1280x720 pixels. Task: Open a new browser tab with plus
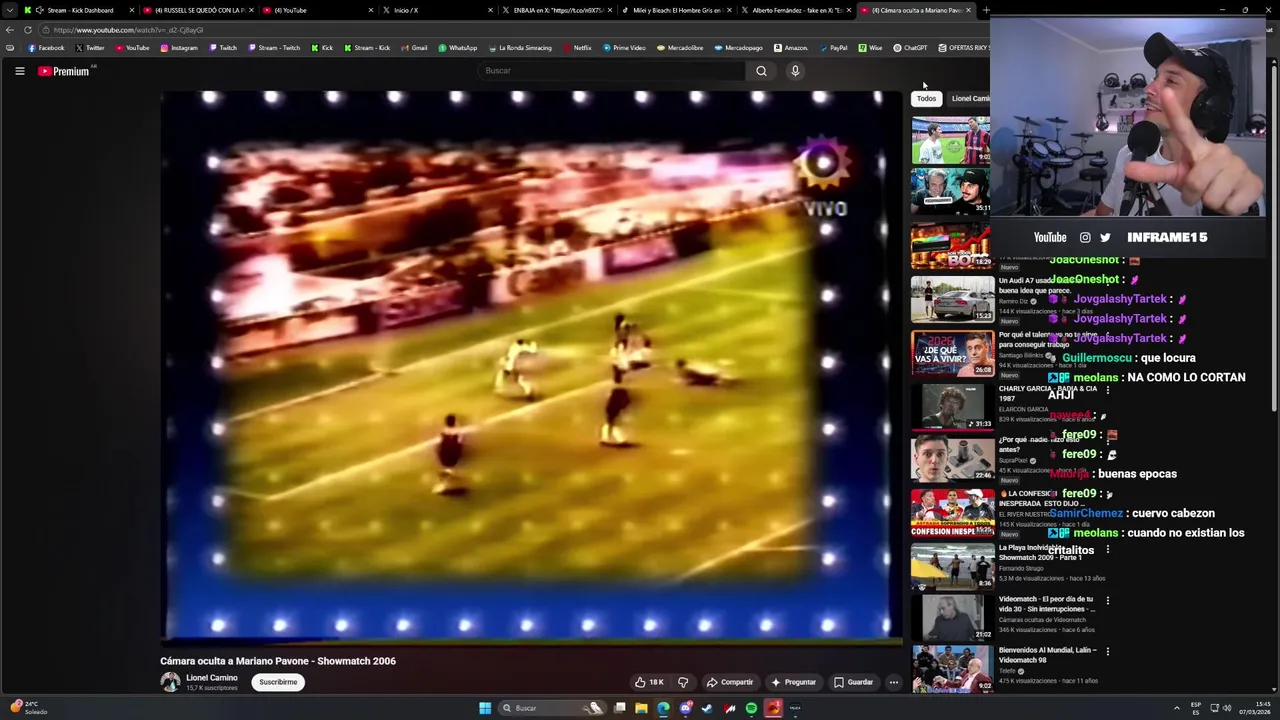pos(986,10)
